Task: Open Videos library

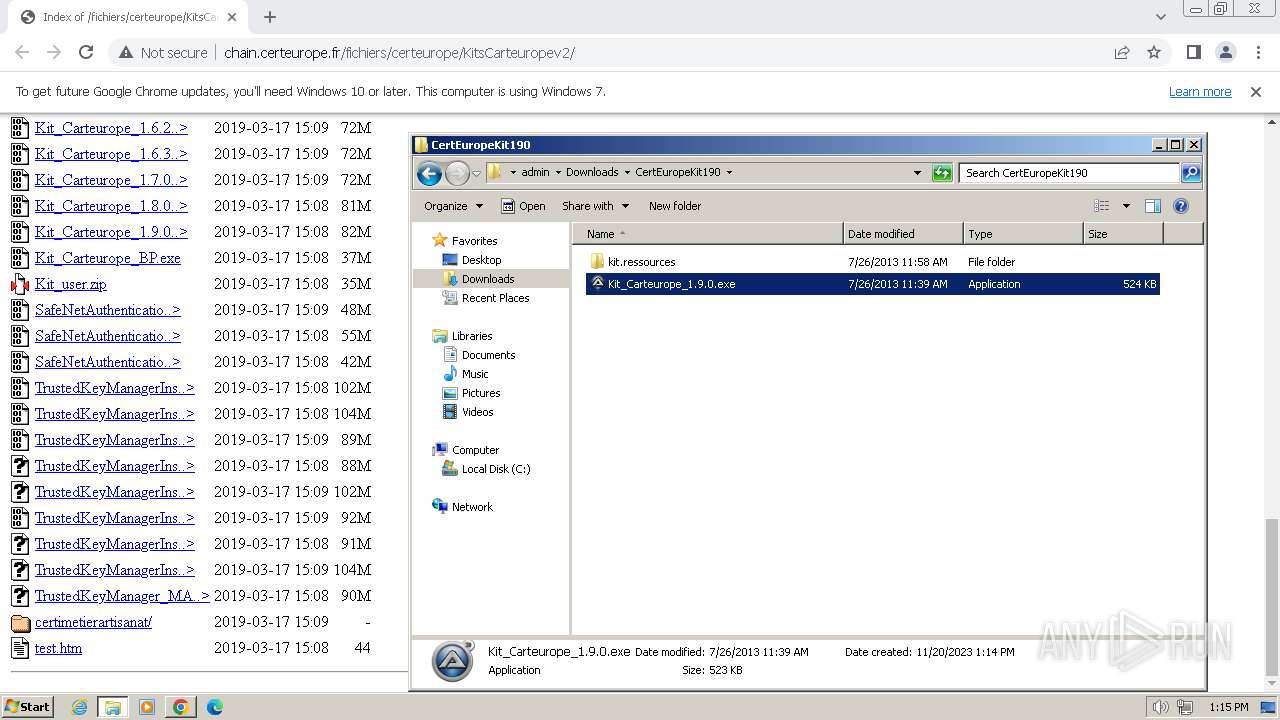Action: pyautogui.click(x=477, y=412)
